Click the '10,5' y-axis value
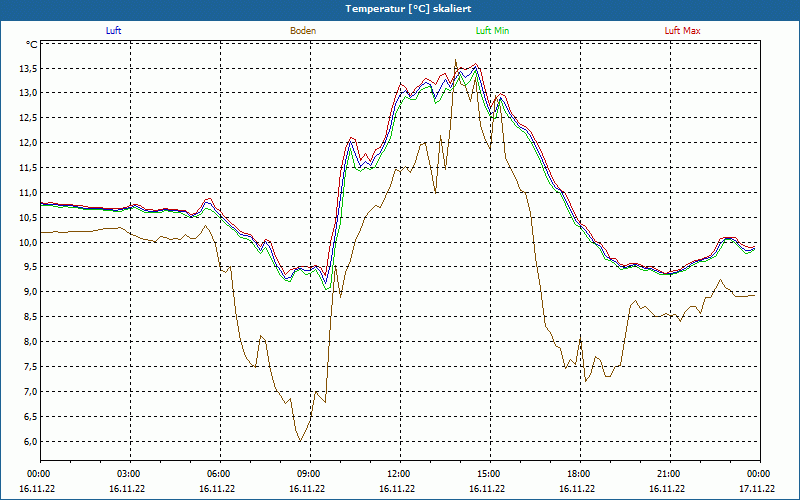The height and width of the screenshot is (500, 800). click(28, 217)
